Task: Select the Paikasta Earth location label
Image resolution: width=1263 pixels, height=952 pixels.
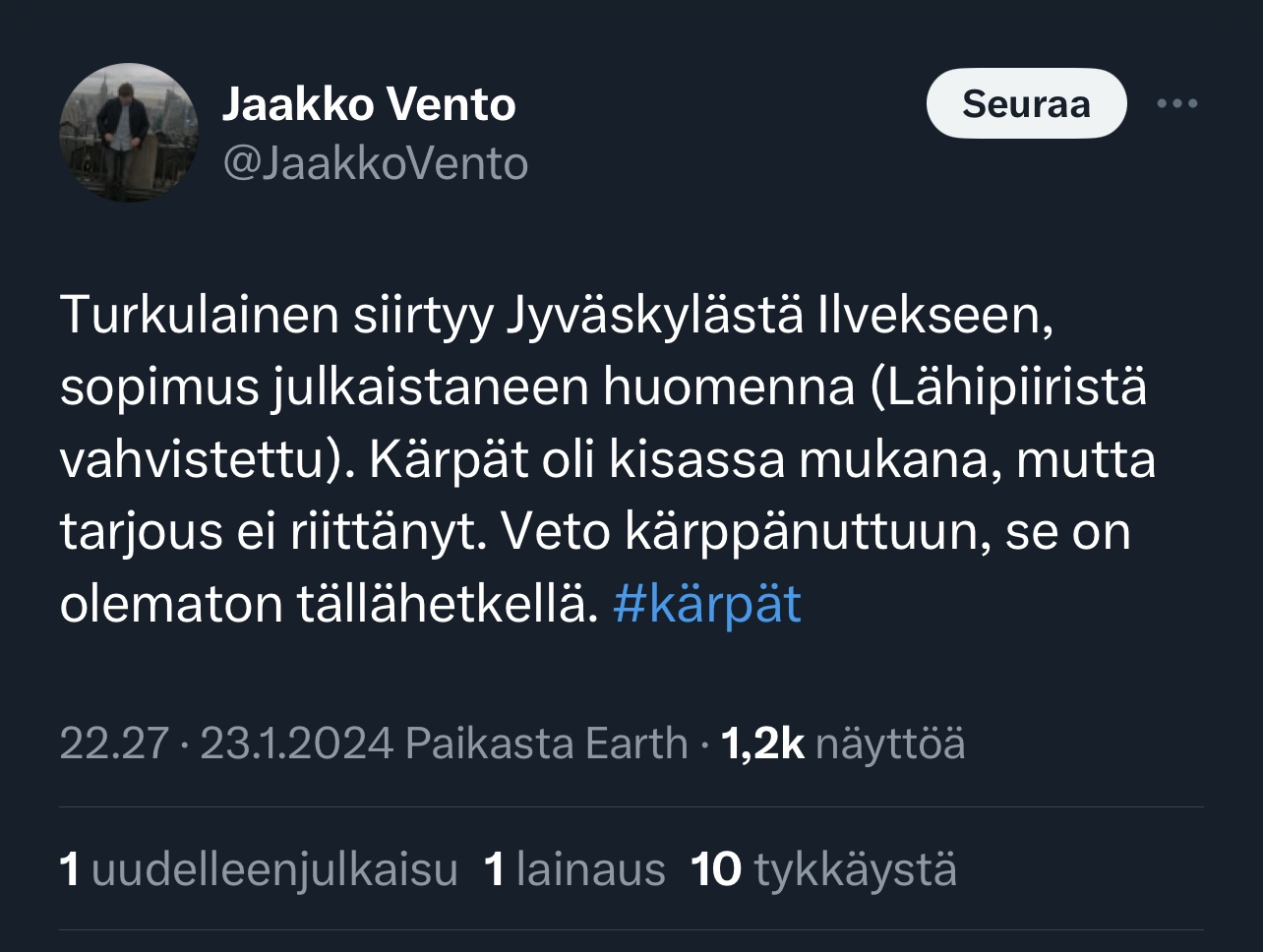Action: coord(546,744)
